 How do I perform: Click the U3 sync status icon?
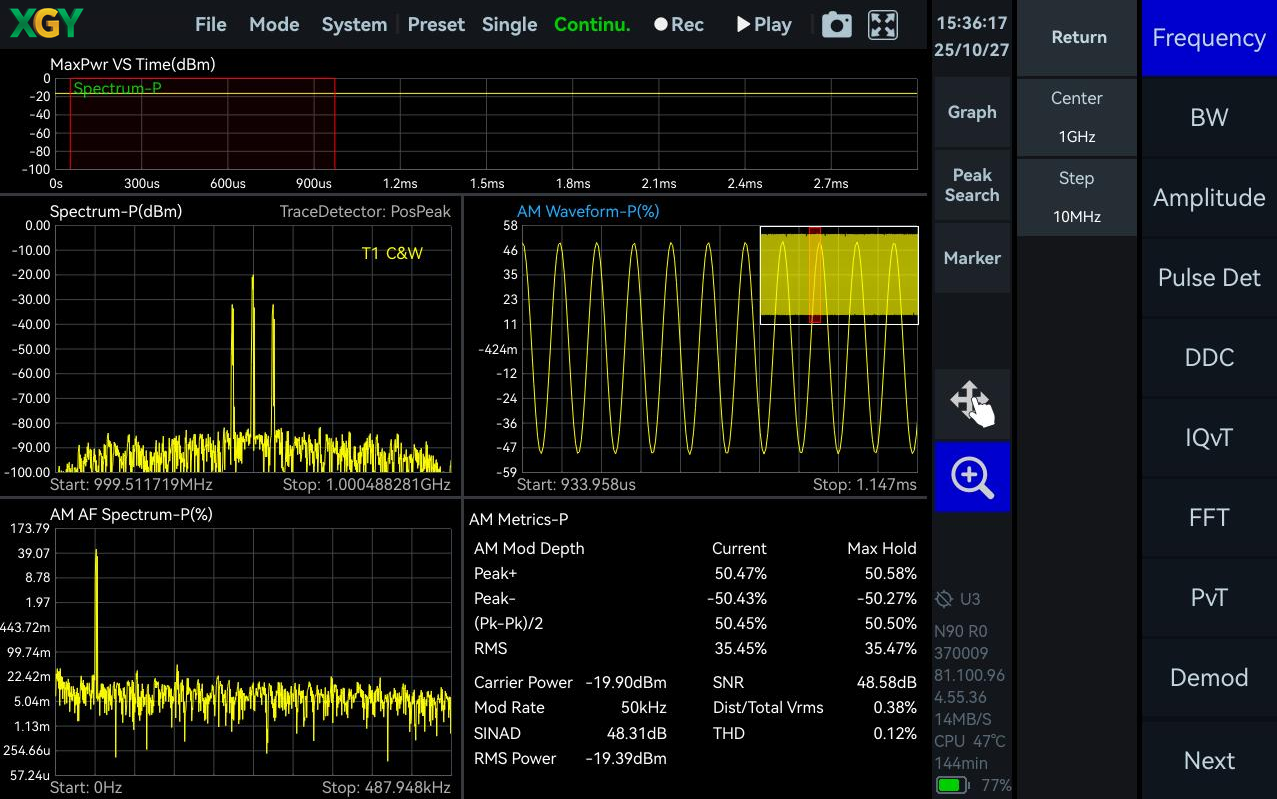coord(943,599)
